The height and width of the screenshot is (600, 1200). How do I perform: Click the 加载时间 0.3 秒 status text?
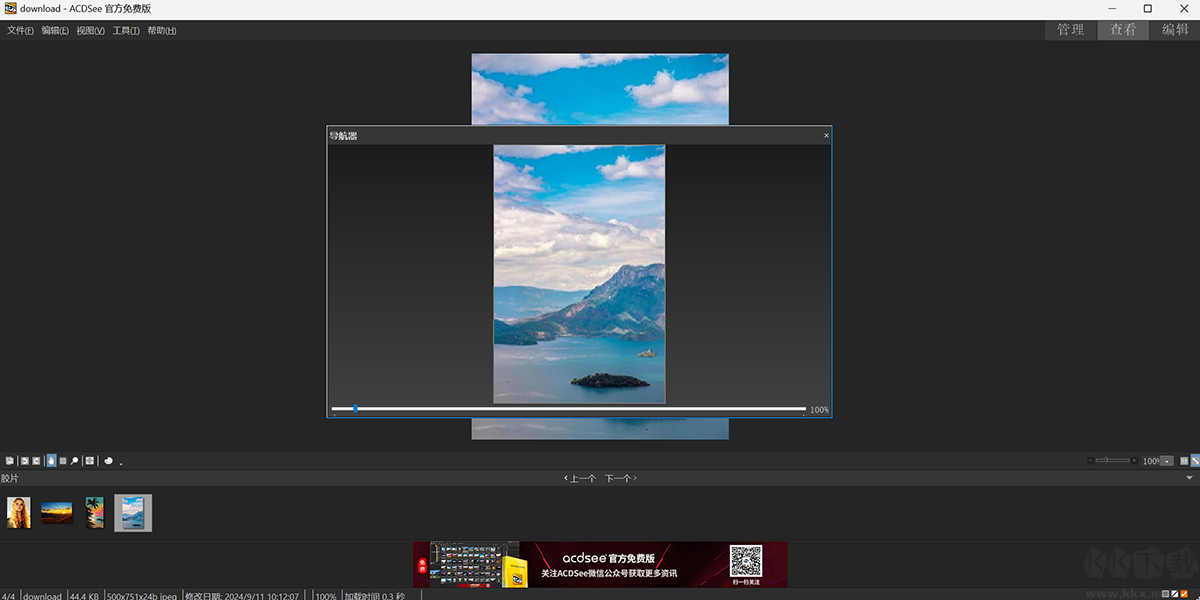tap(374, 596)
